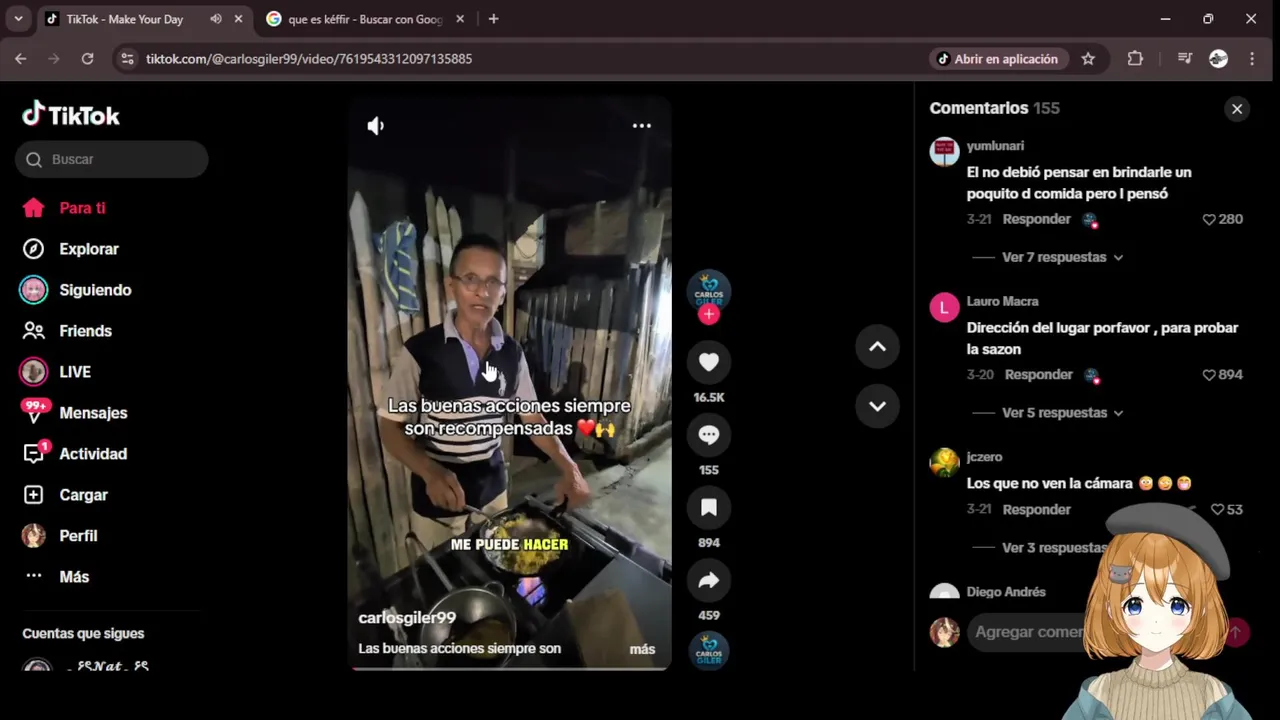Open a new browser tab

pyautogui.click(x=493, y=19)
